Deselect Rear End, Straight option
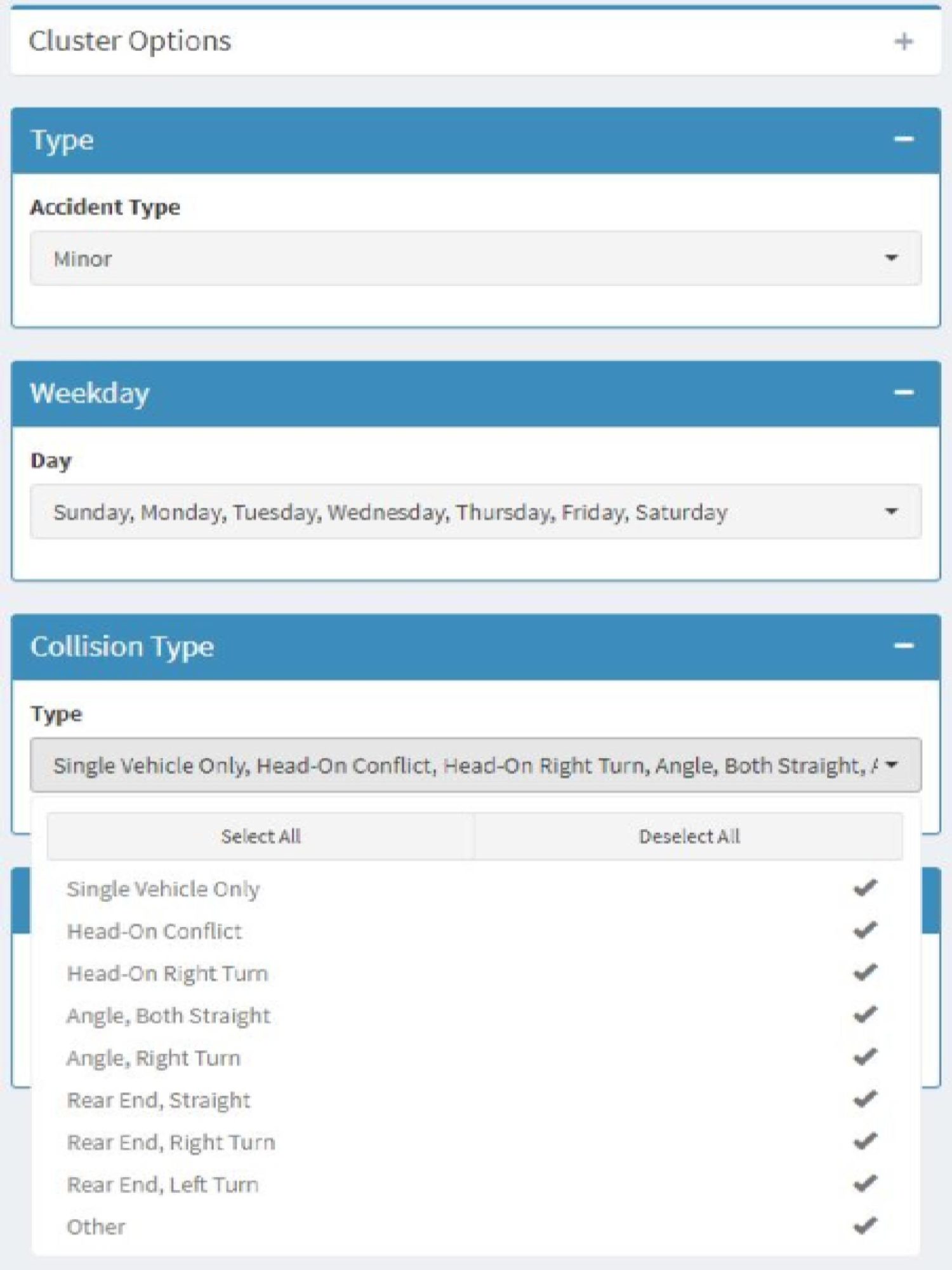This screenshot has height=1270, width=952. 159,1100
